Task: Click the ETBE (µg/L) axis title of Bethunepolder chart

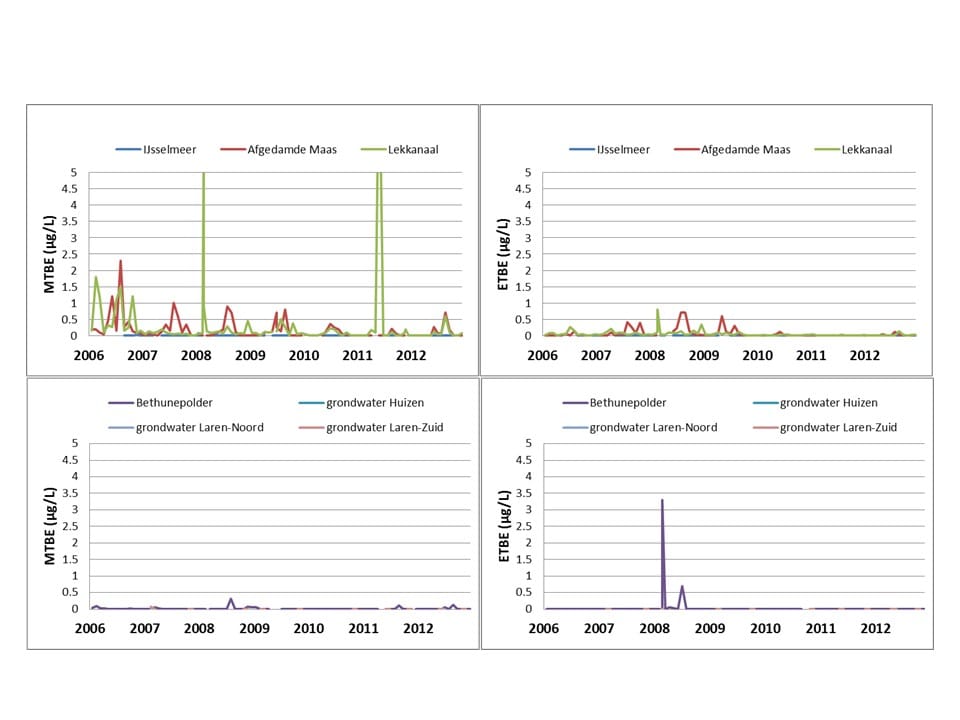Action: (x=504, y=526)
